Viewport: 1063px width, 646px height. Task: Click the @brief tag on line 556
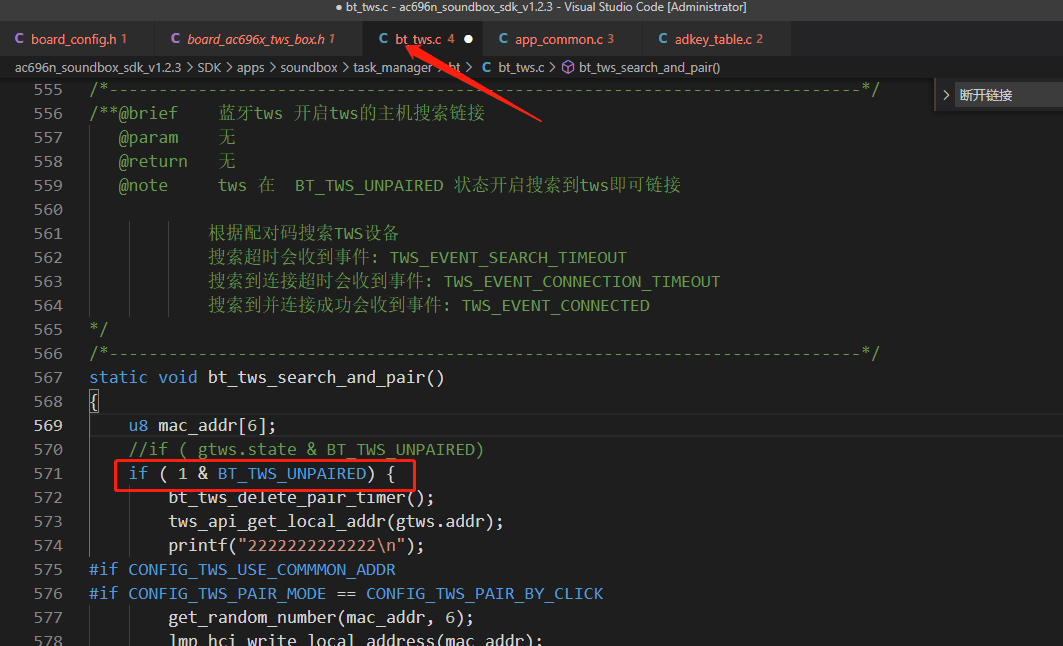pos(148,113)
